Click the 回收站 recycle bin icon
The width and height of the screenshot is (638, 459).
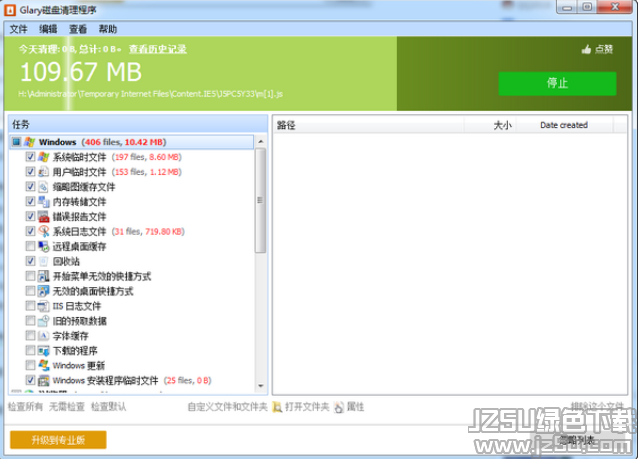point(44,261)
